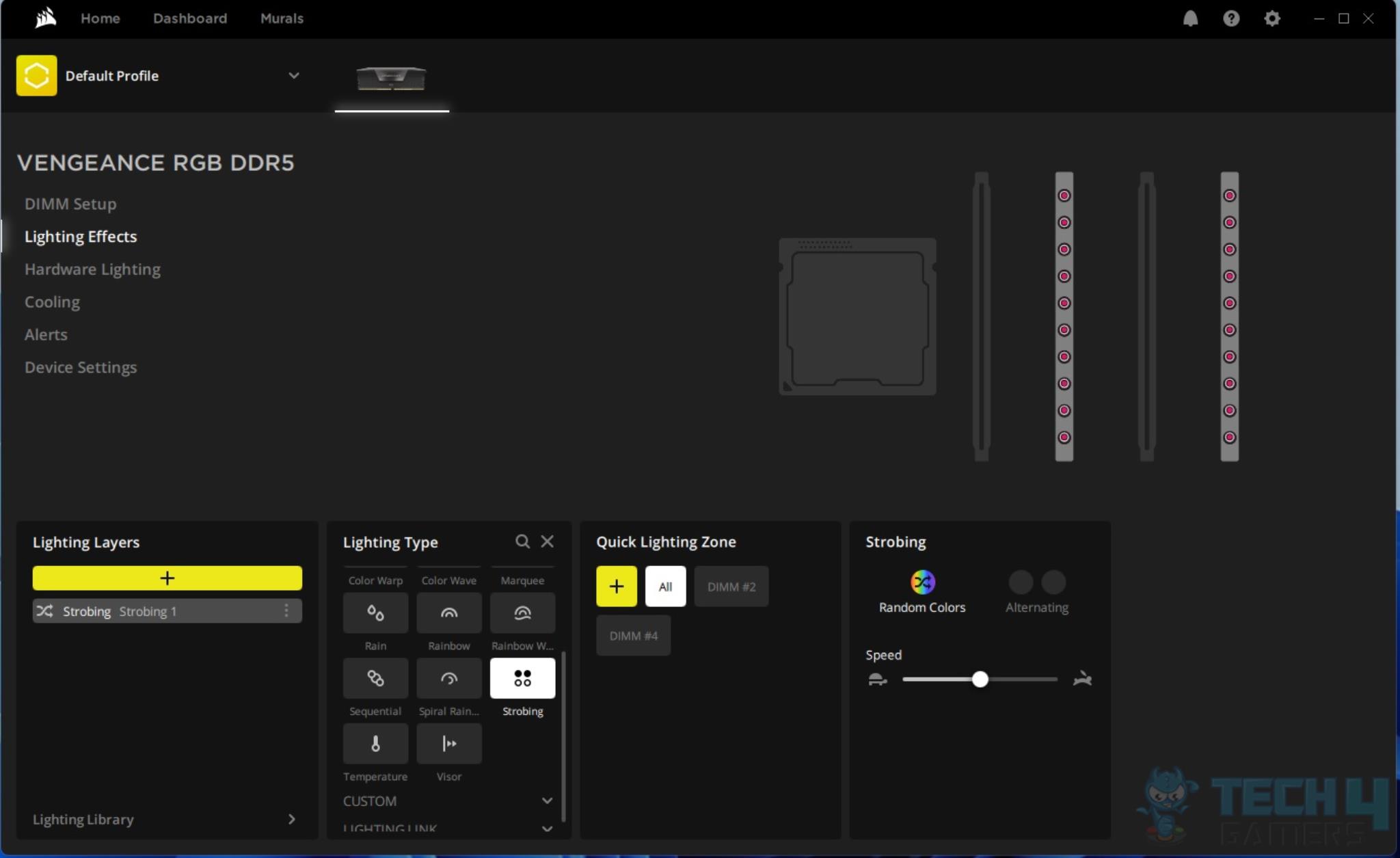The height and width of the screenshot is (858, 1400).
Task: Maximize the iCUE window
Action: tap(1343, 18)
